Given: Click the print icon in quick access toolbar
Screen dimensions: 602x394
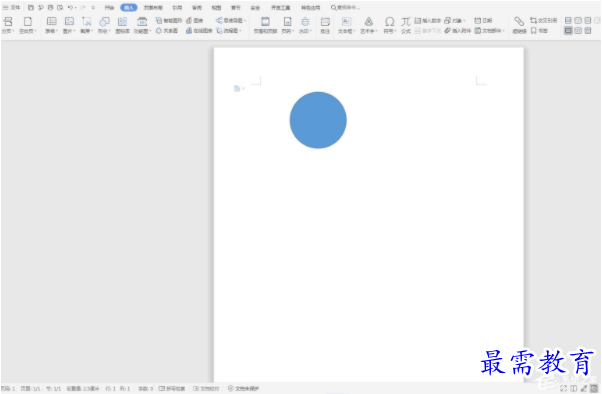Looking at the screenshot, I should [50, 7].
